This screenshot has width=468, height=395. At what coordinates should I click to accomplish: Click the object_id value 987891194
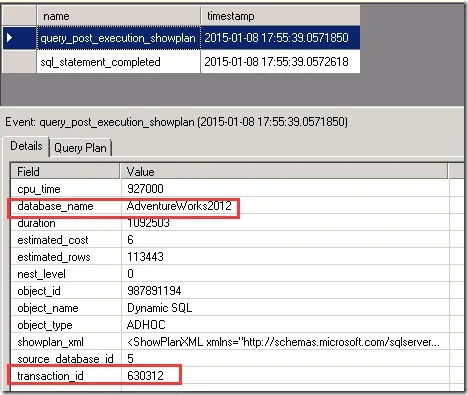[x=154, y=291]
